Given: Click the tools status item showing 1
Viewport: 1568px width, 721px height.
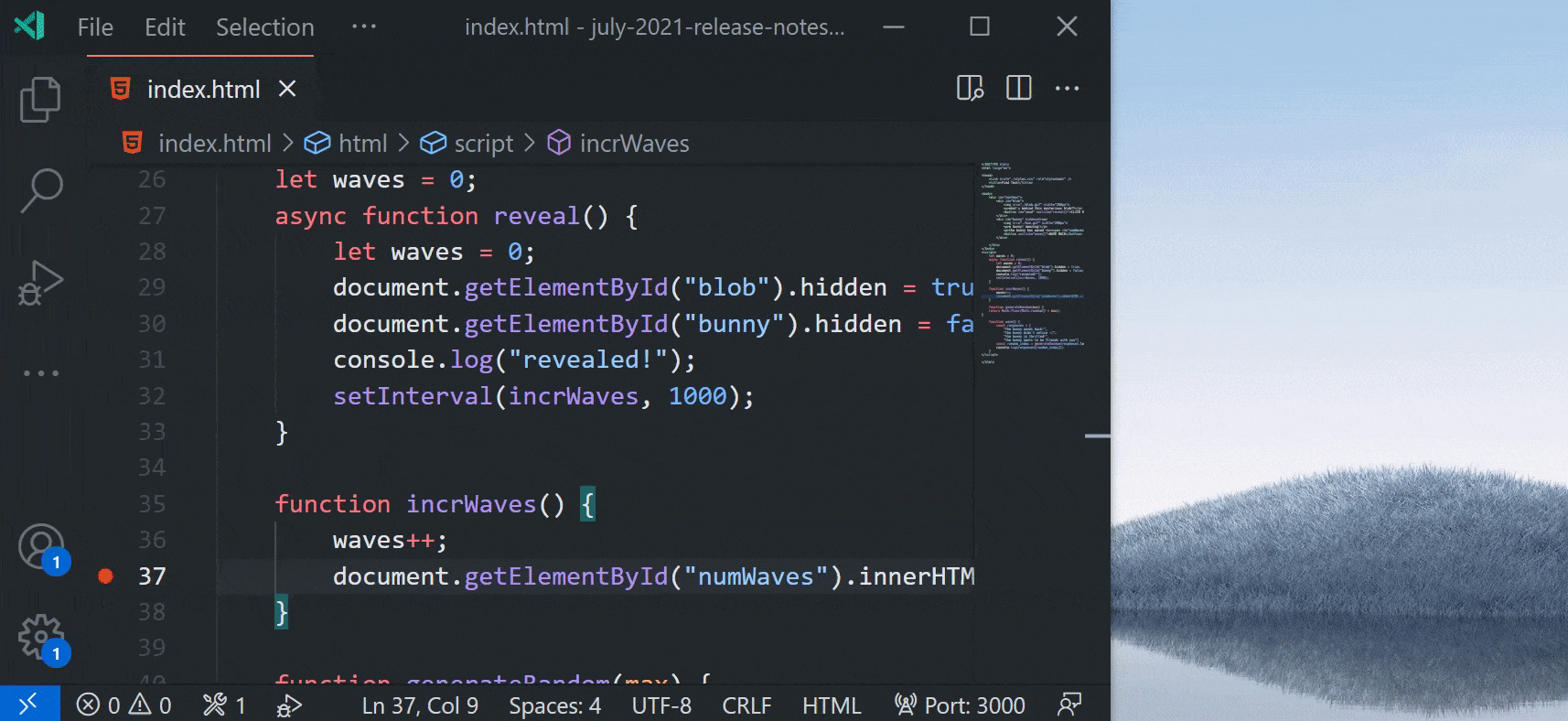Looking at the screenshot, I should coord(224,705).
